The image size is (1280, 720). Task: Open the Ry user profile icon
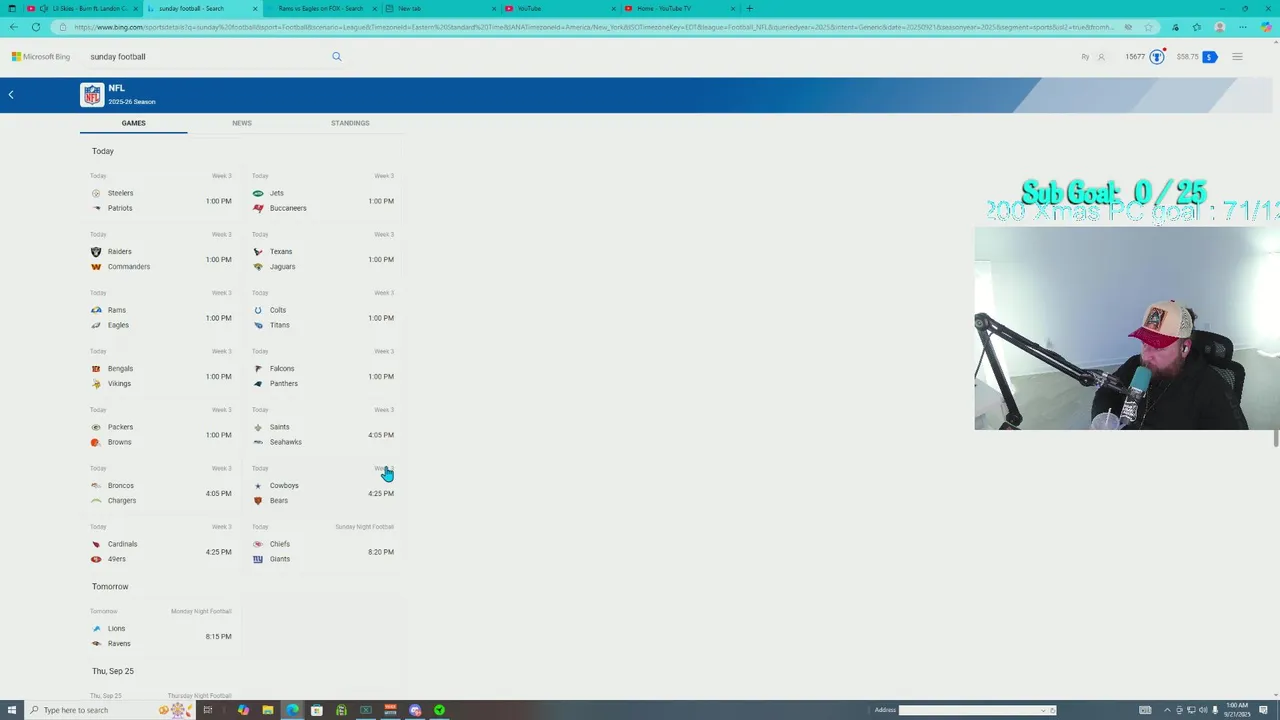pos(1101,57)
